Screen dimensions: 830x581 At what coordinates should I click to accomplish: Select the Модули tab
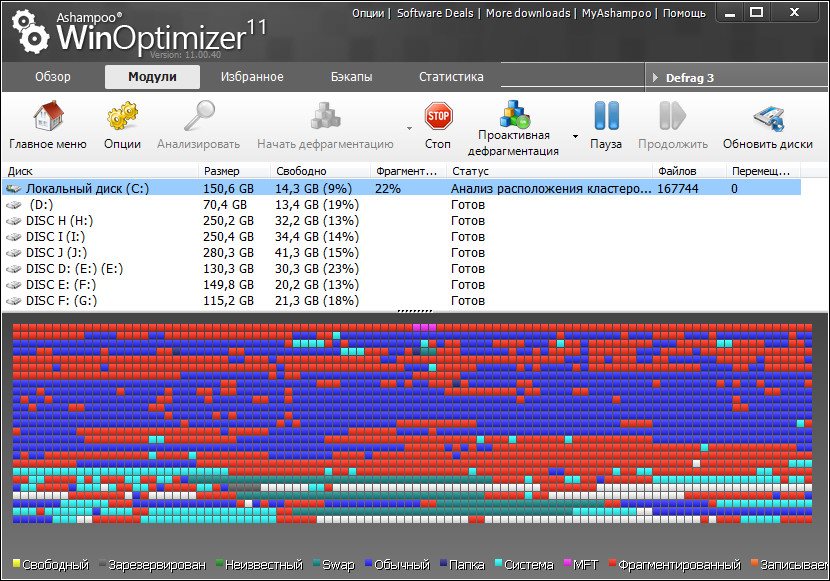(152, 77)
